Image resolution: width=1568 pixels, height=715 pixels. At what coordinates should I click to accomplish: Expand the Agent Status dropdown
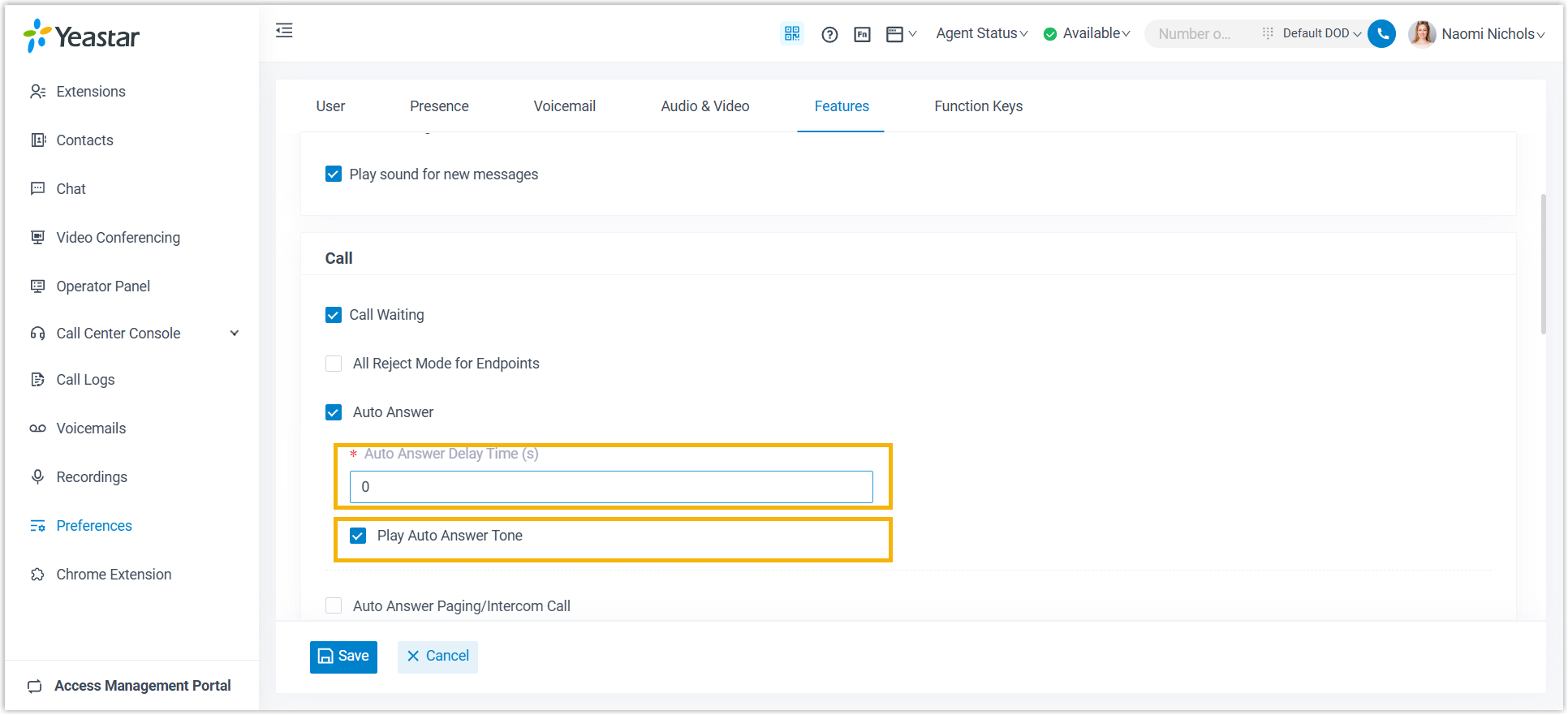coord(981,33)
